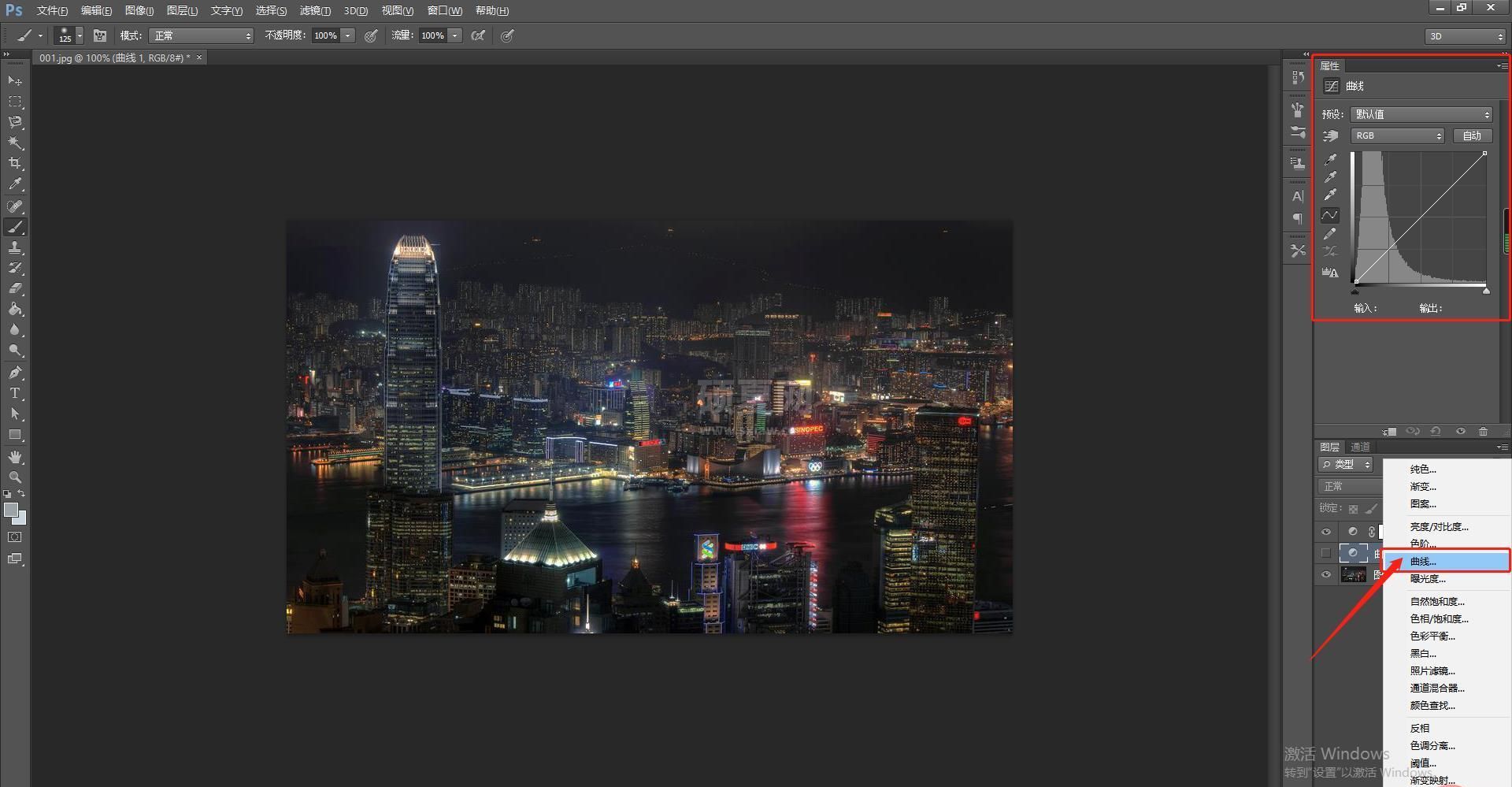
Task: Toggle airbrush mode in options bar
Action: (477, 35)
